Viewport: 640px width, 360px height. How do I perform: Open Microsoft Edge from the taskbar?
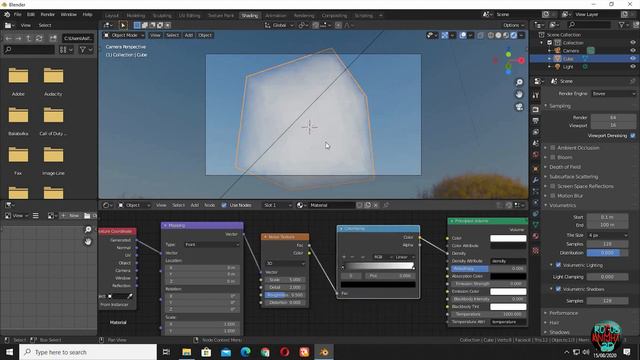(x=245, y=352)
